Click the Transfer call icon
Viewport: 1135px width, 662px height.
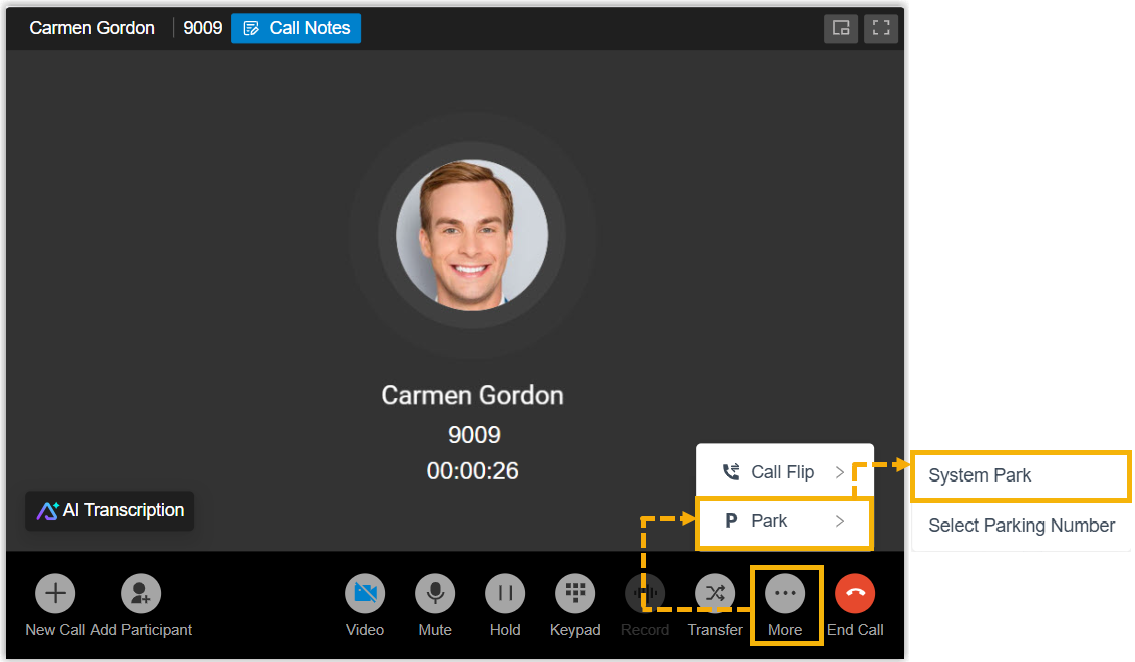pyautogui.click(x=715, y=594)
